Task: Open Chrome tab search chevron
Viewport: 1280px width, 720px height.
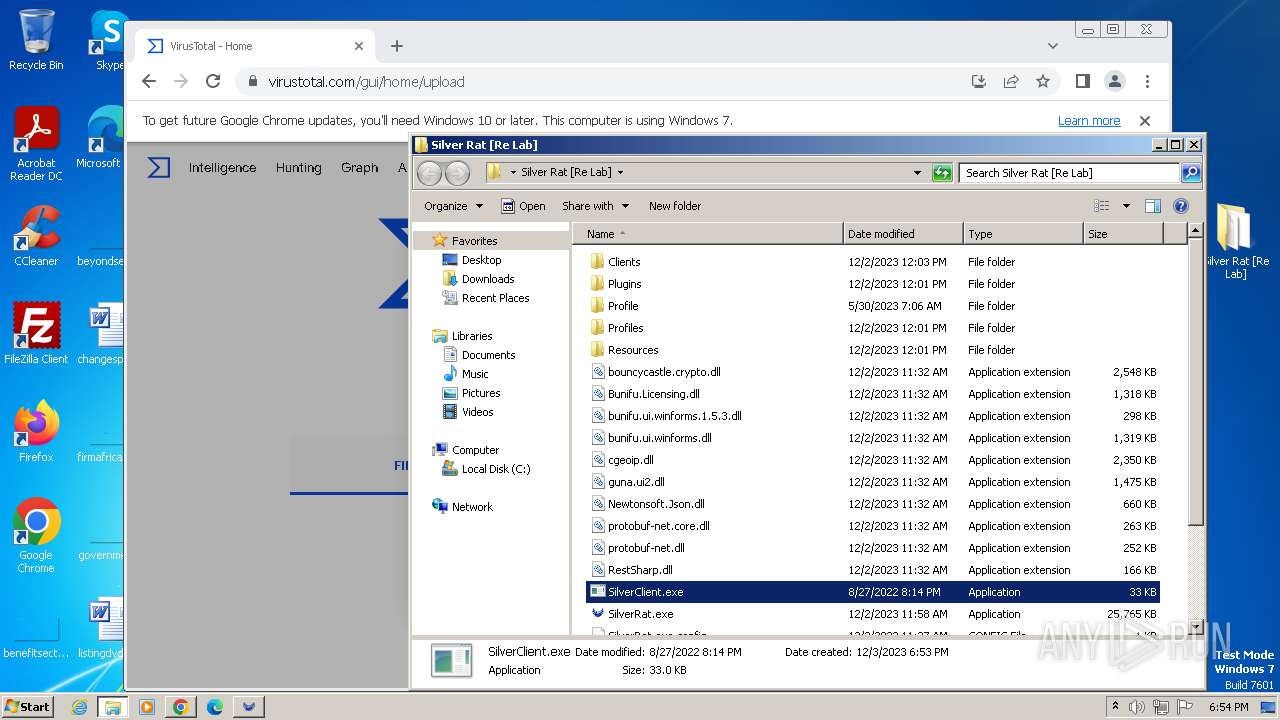Action: click(x=1053, y=46)
